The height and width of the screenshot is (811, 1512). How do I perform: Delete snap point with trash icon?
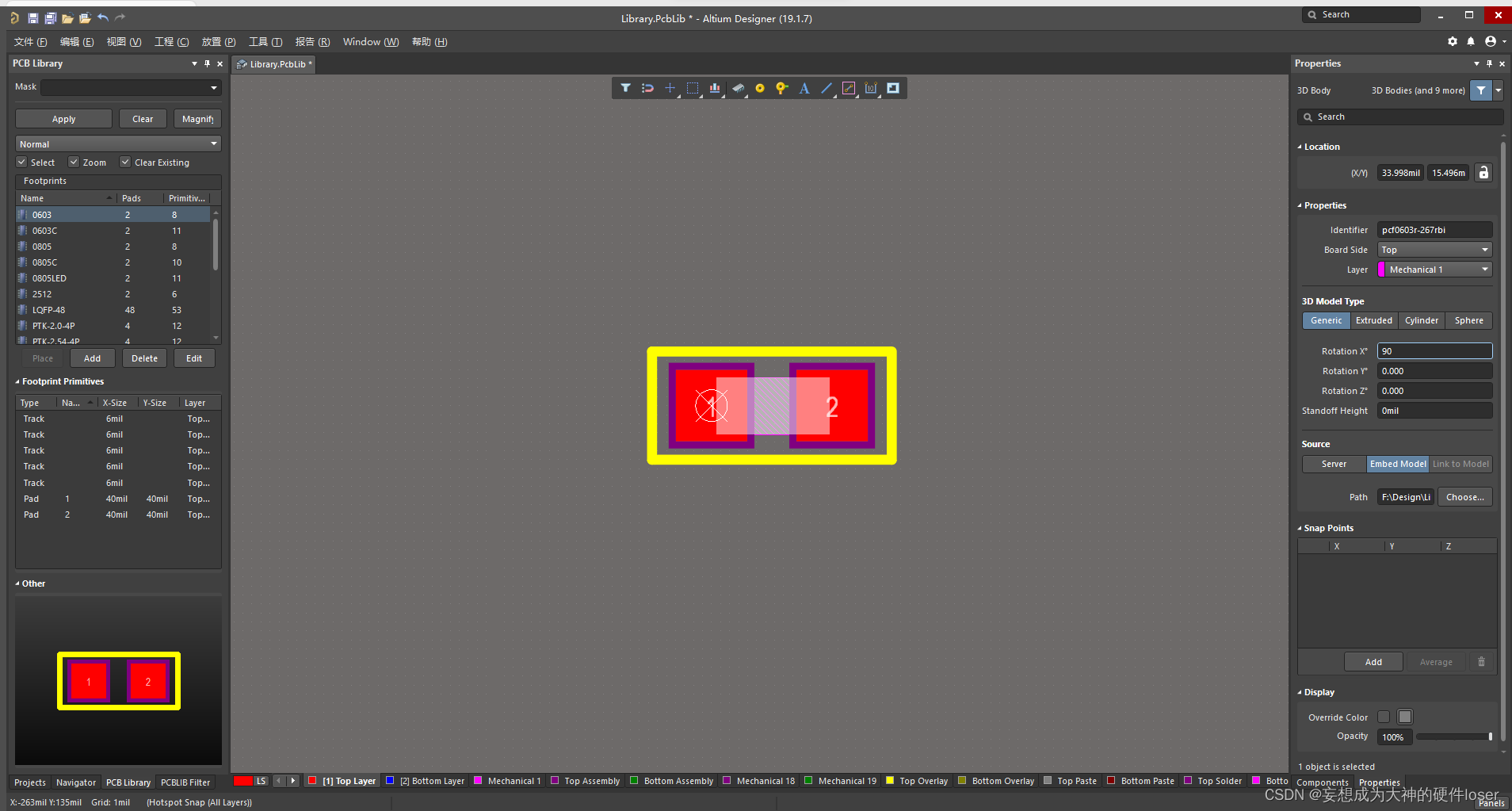(x=1481, y=661)
